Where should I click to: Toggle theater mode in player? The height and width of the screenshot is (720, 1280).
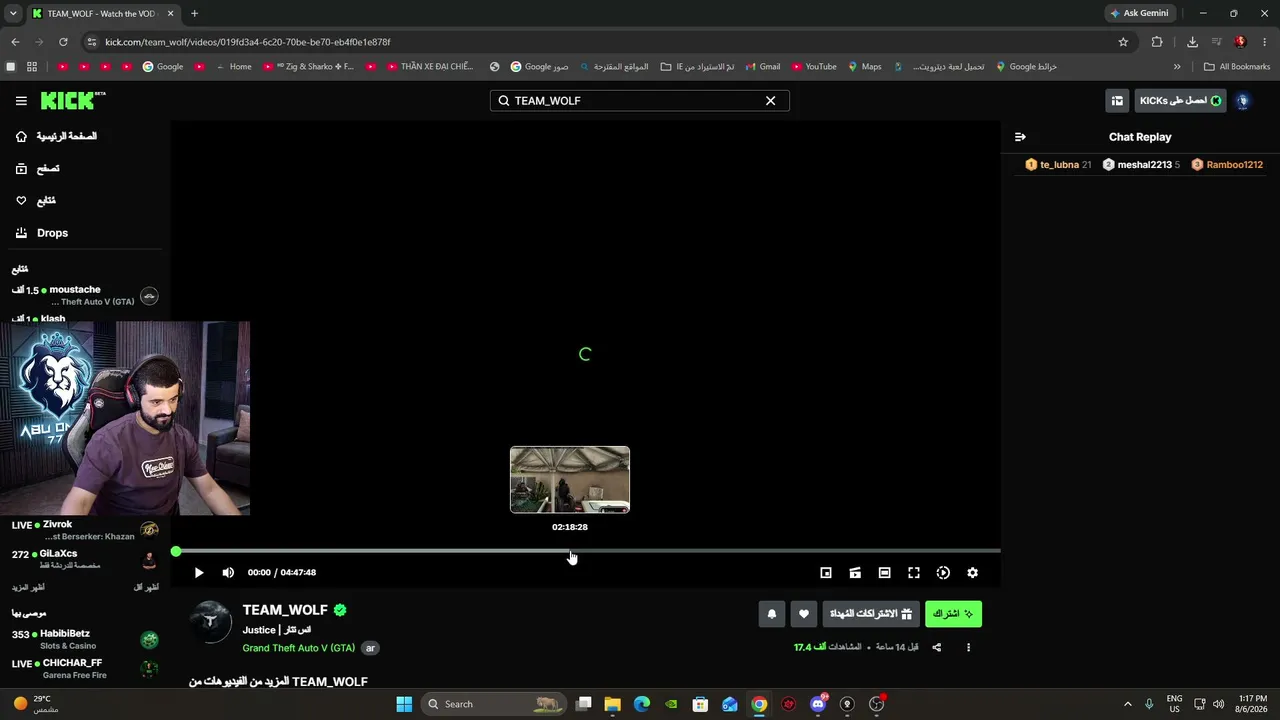(x=884, y=573)
